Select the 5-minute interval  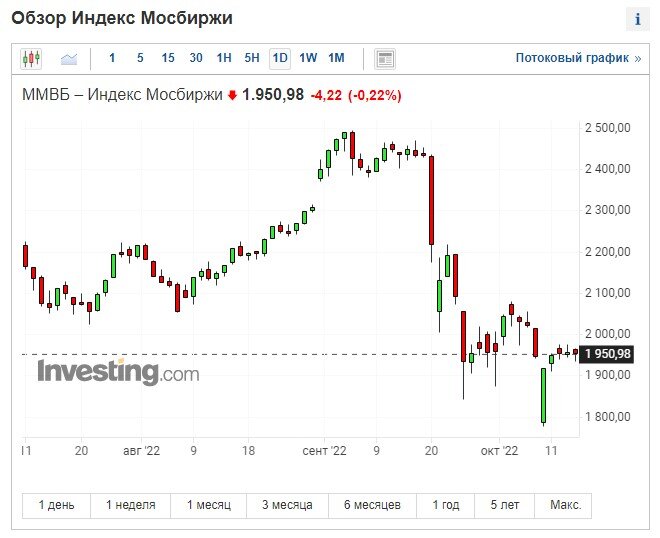click(x=140, y=58)
